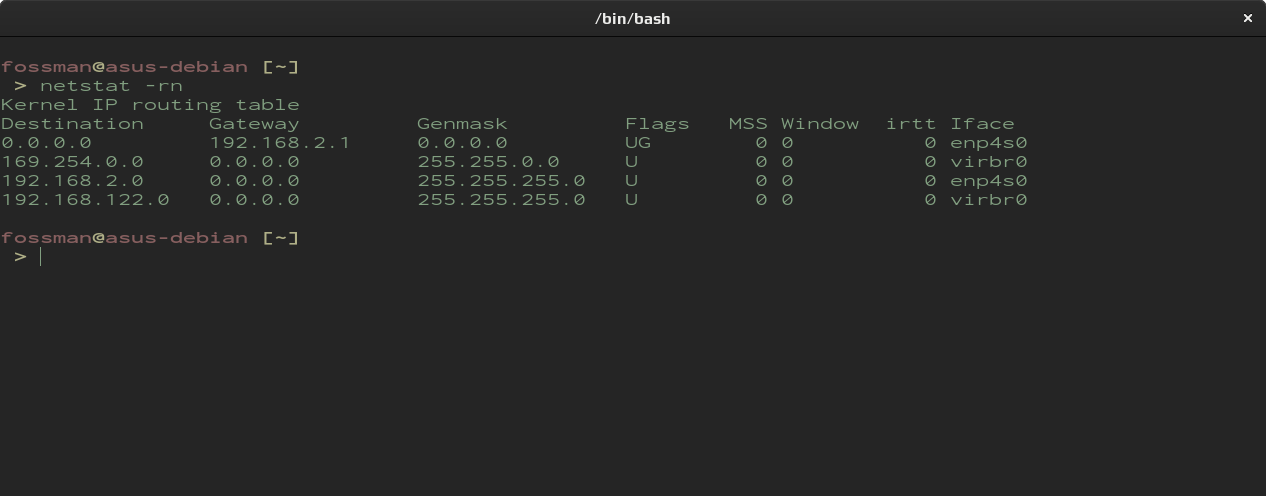Screen dimensions: 1266x496
Task: Click the Flags column header
Action: click(x=657, y=124)
